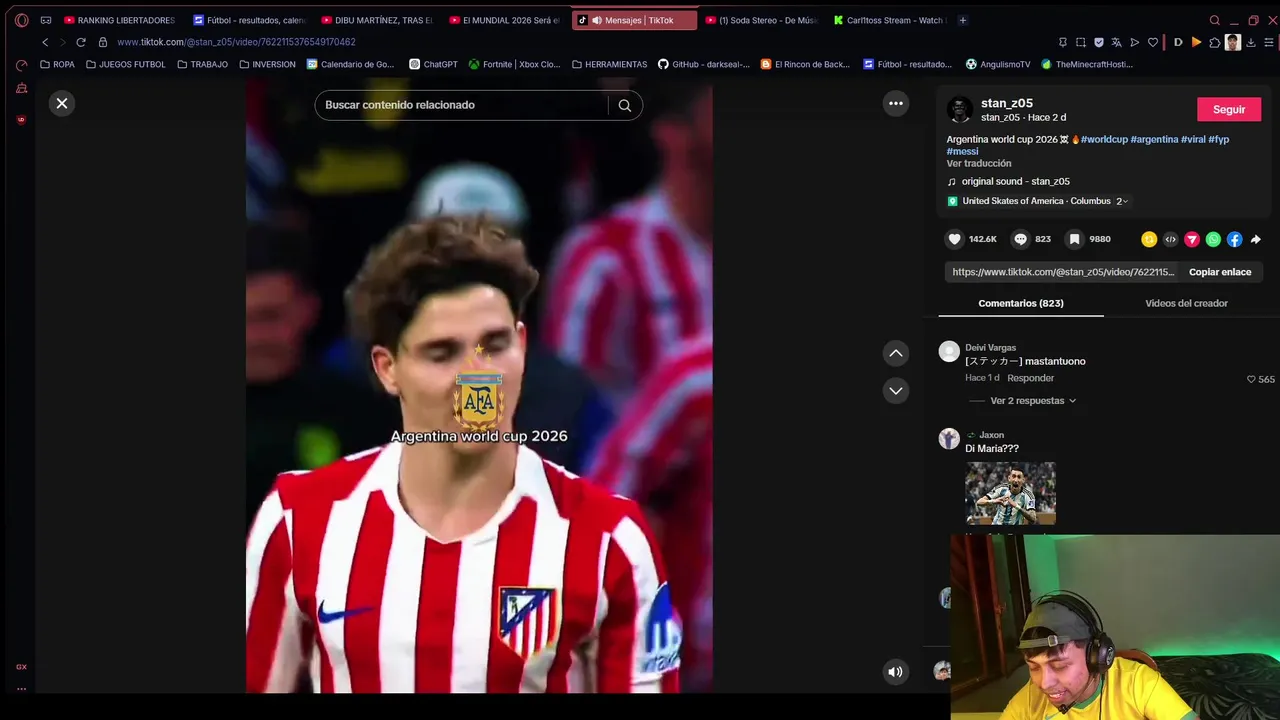Image resolution: width=1280 pixels, height=720 pixels.
Task: Open a new browser tab
Action: (x=963, y=20)
